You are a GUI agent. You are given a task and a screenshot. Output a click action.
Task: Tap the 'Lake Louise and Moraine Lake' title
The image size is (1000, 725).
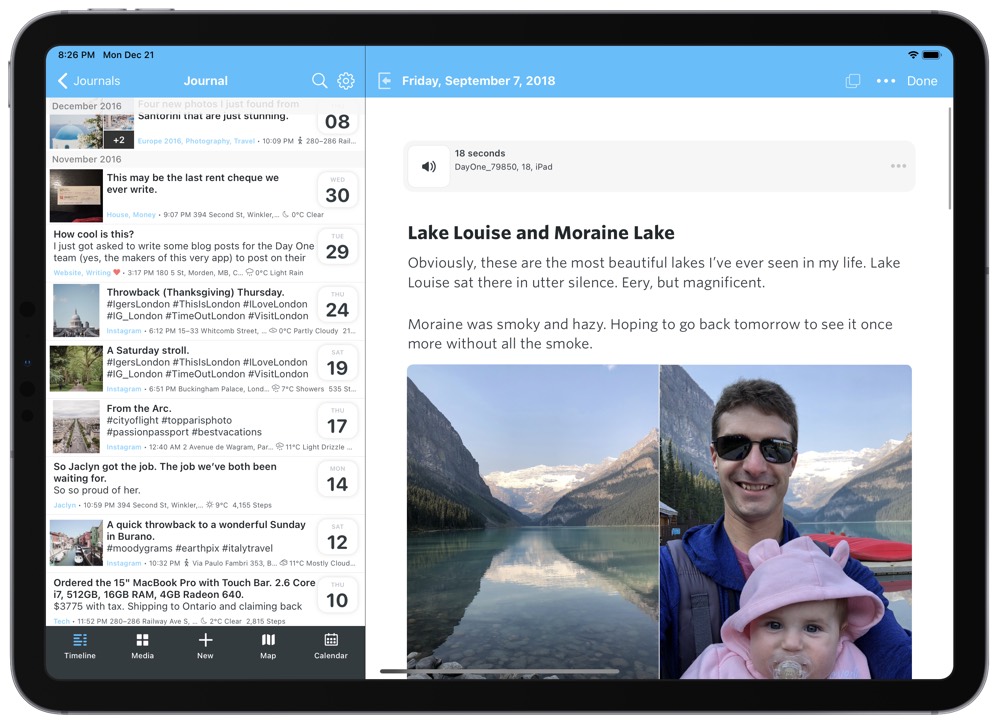[x=541, y=233]
